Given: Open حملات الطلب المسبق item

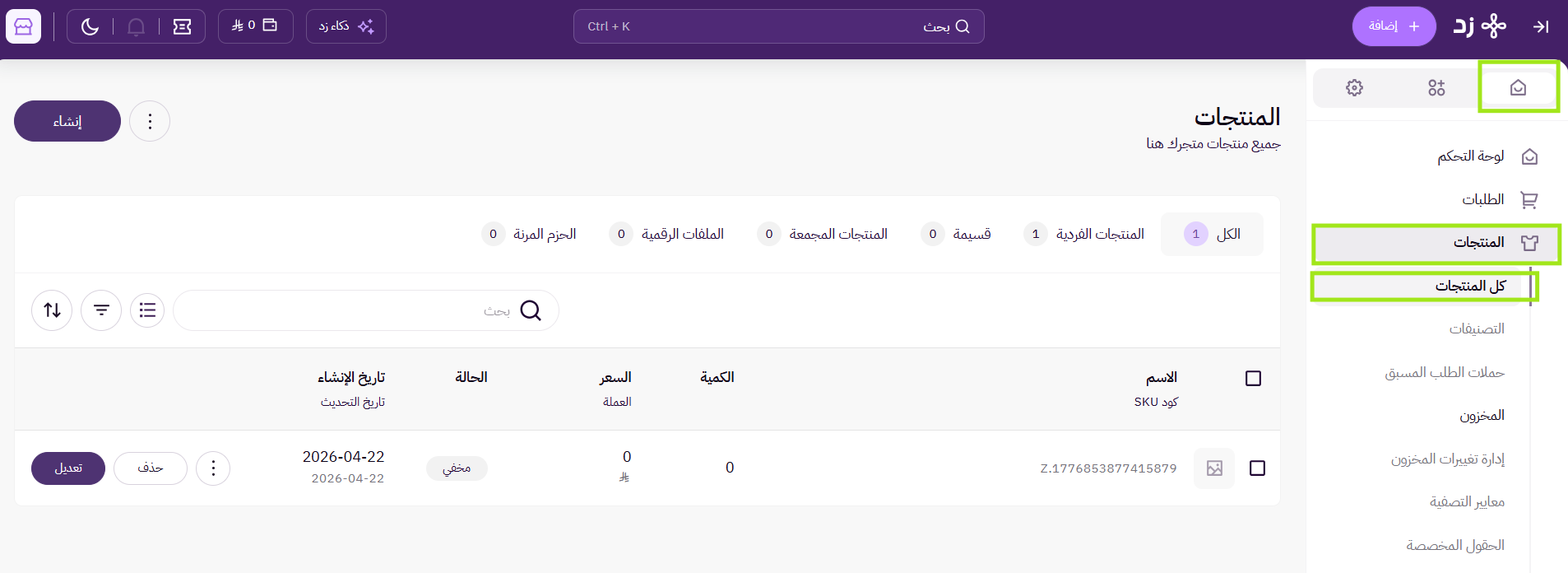Looking at the screenshot, I should (1445, 372).
